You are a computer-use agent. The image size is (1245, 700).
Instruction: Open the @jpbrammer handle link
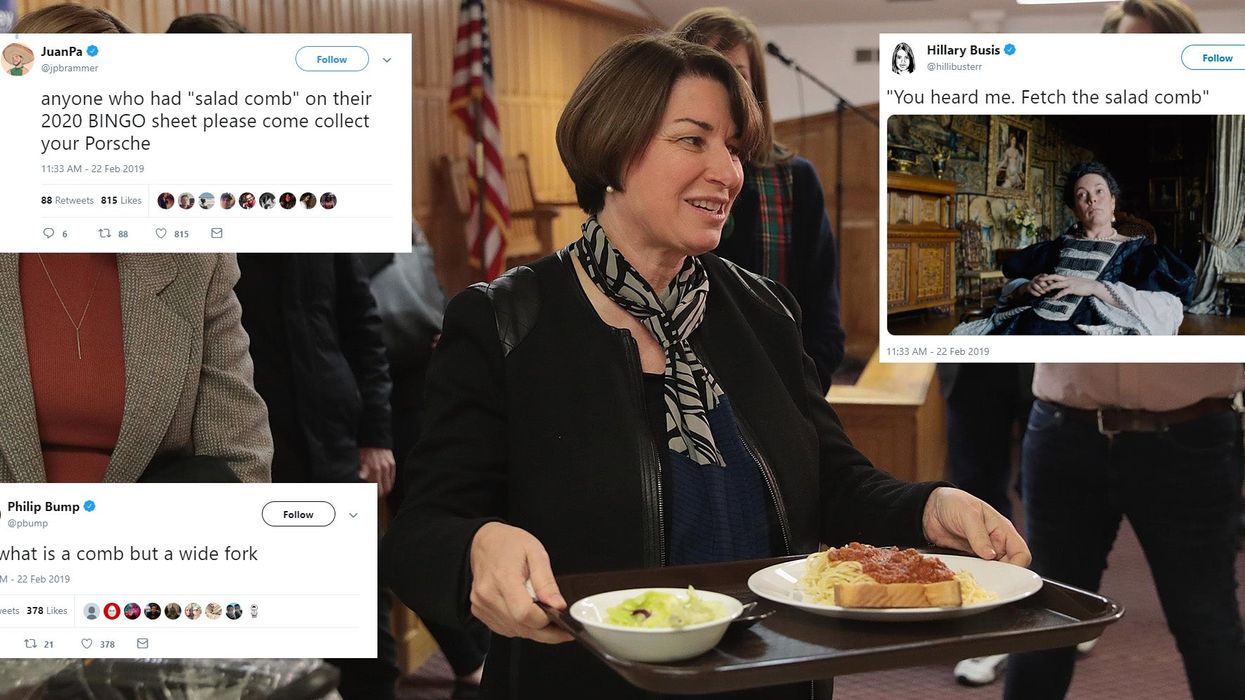pyautogui.click(x=69, y=68)
